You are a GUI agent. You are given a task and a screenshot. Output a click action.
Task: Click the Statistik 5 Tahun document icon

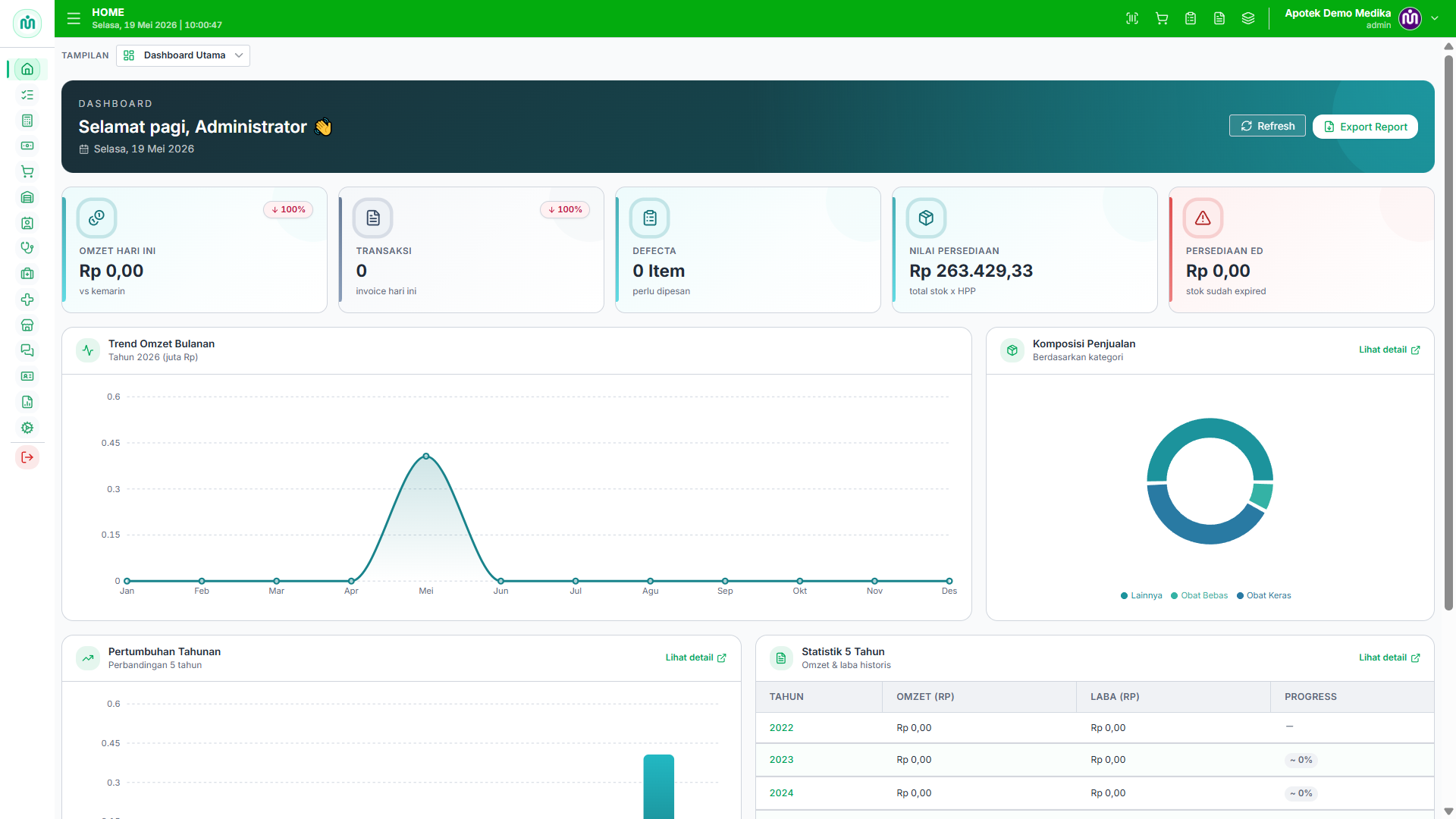(x=781, y=658)
